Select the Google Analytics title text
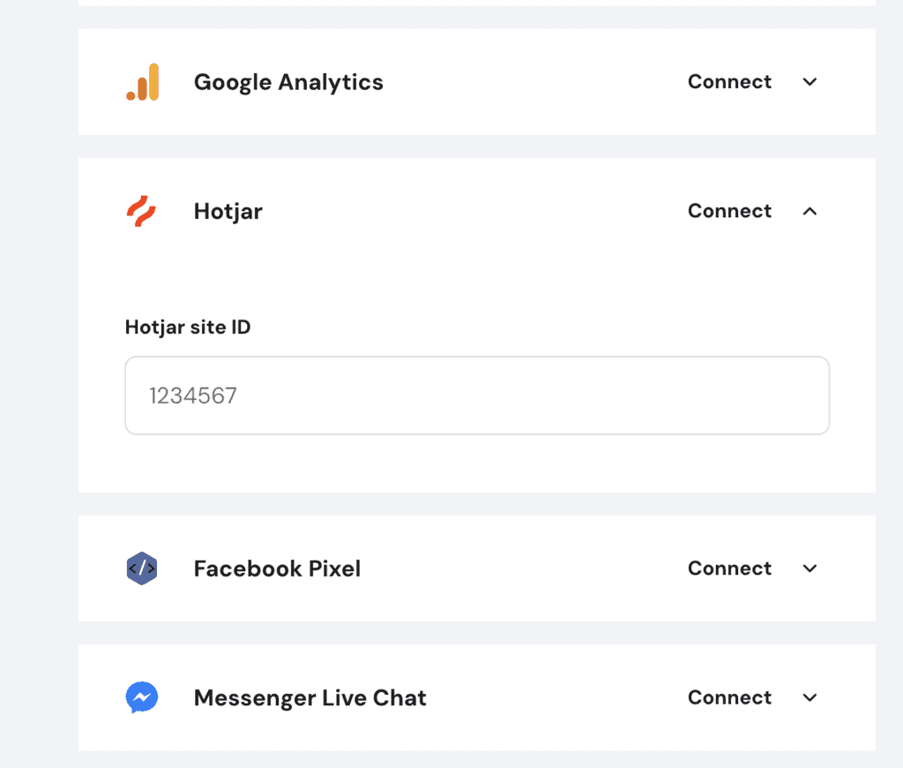The width and height of the screenshot is (903, 768). (x=288, y=82)
